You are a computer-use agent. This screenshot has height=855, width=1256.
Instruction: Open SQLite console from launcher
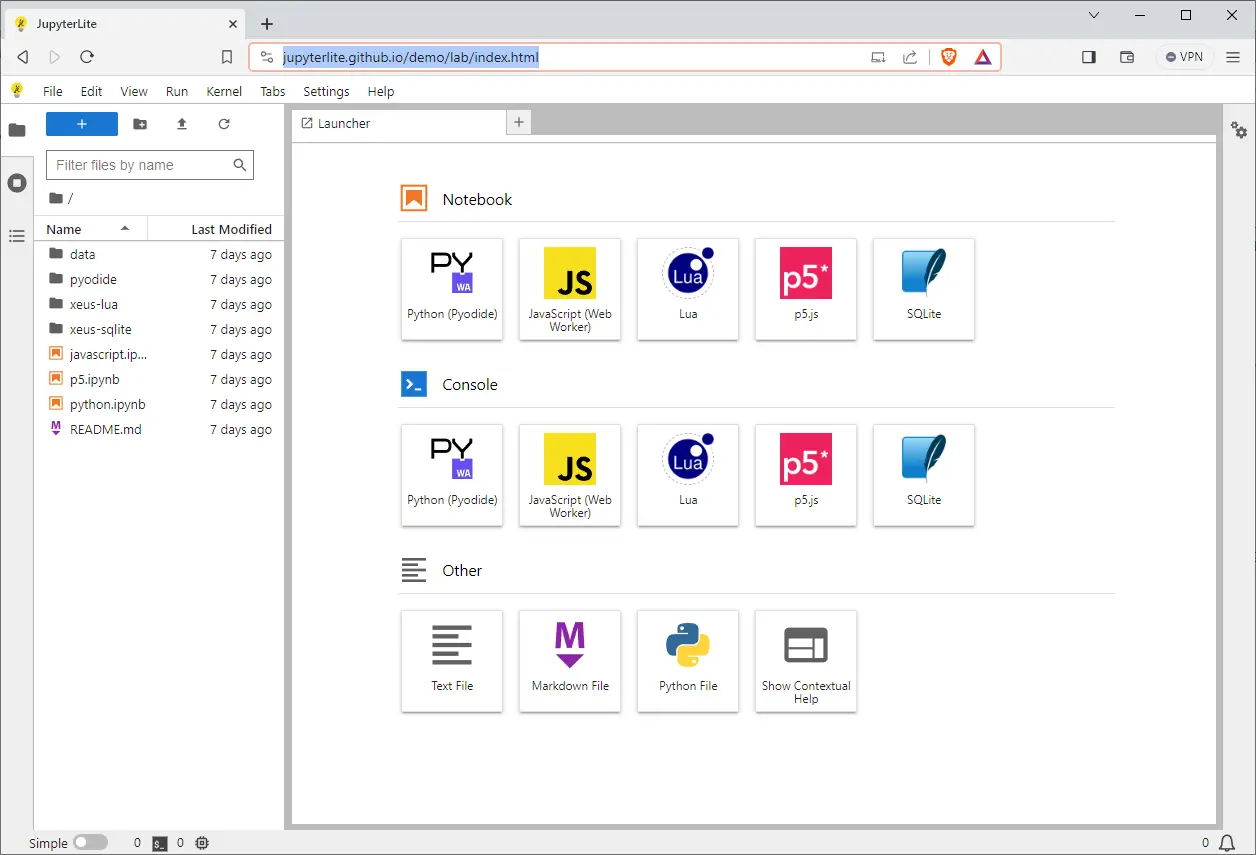pos(924,475)
